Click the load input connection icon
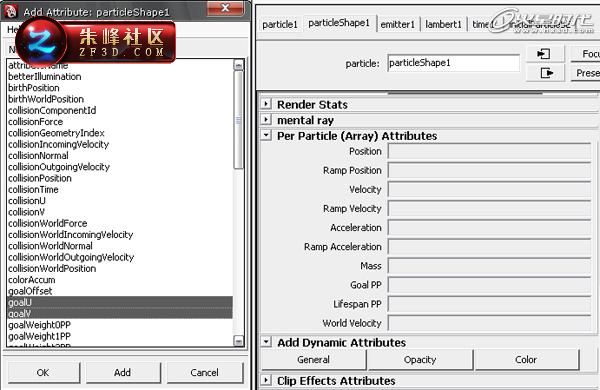The image size is (600, 390). point(544,54)
